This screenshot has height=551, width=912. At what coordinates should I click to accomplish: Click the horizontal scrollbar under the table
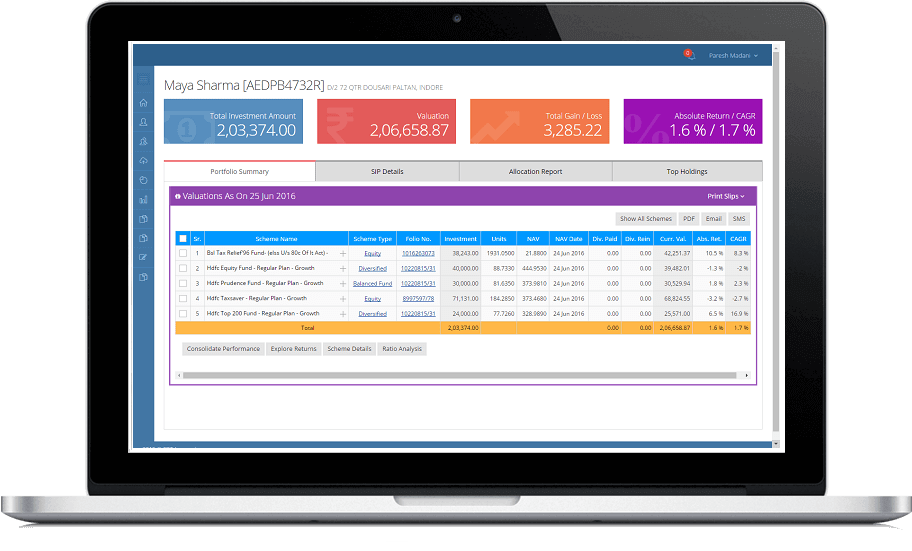pos(460,375)
